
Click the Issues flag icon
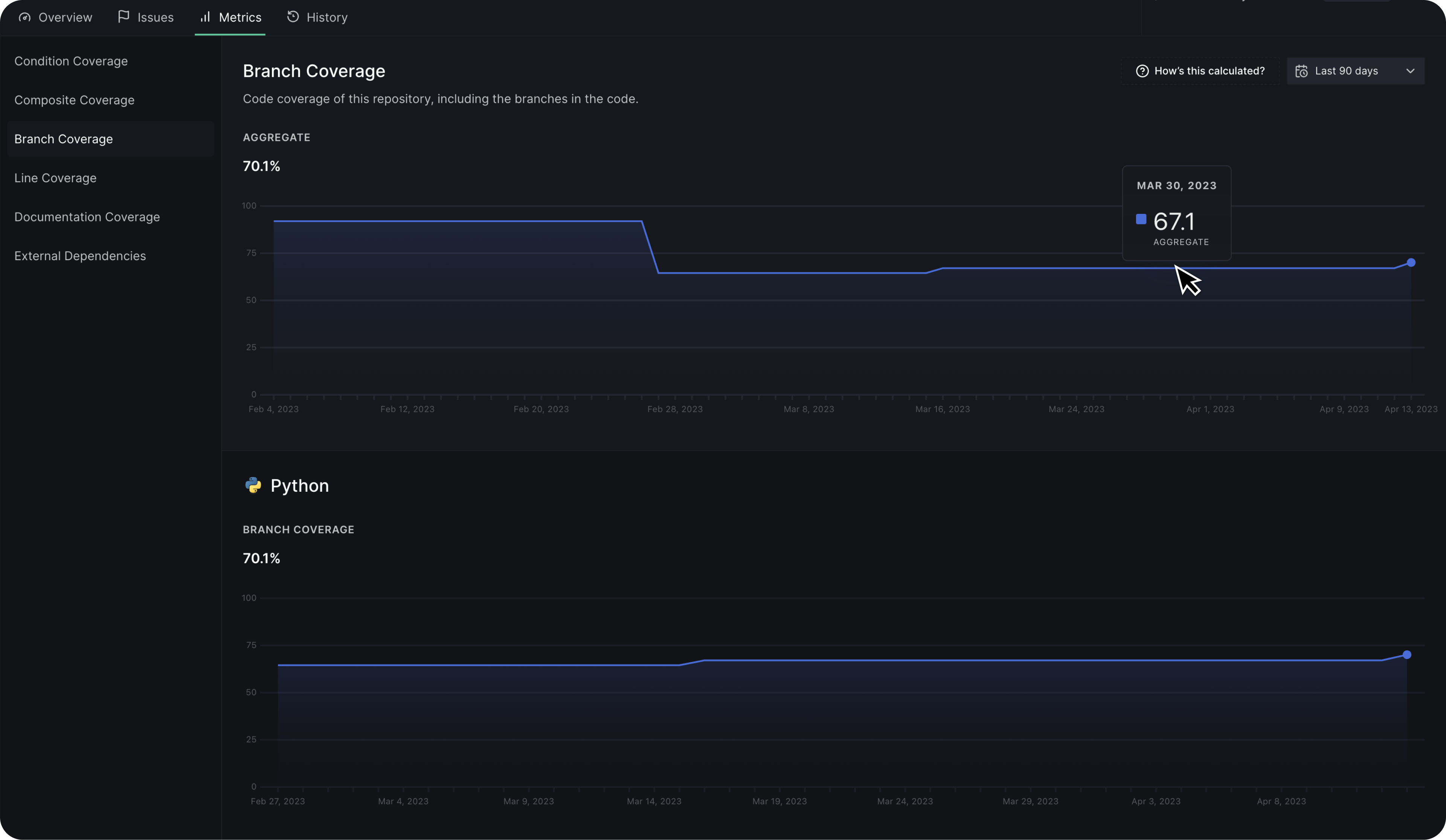pos(124,17)
